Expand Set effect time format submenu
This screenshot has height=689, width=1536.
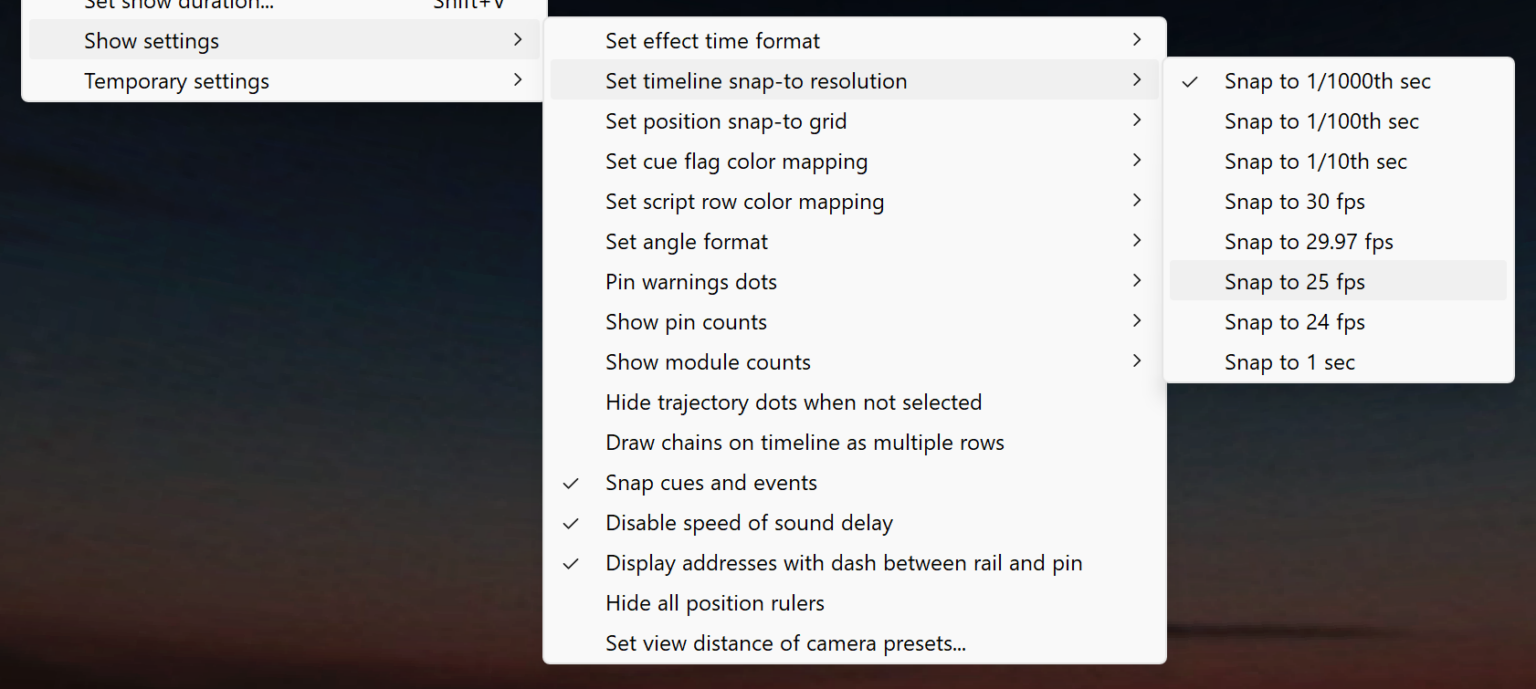point(712,41)
